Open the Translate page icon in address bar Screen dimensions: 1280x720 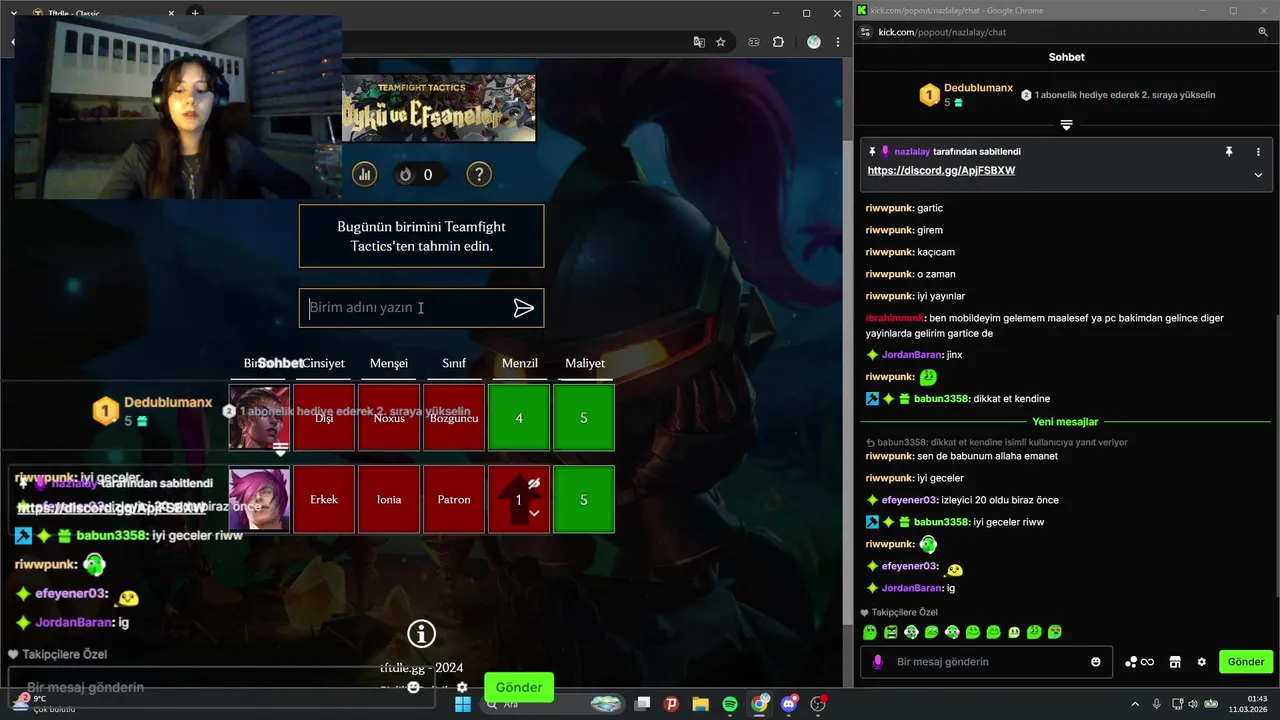[x=699, y=42]
